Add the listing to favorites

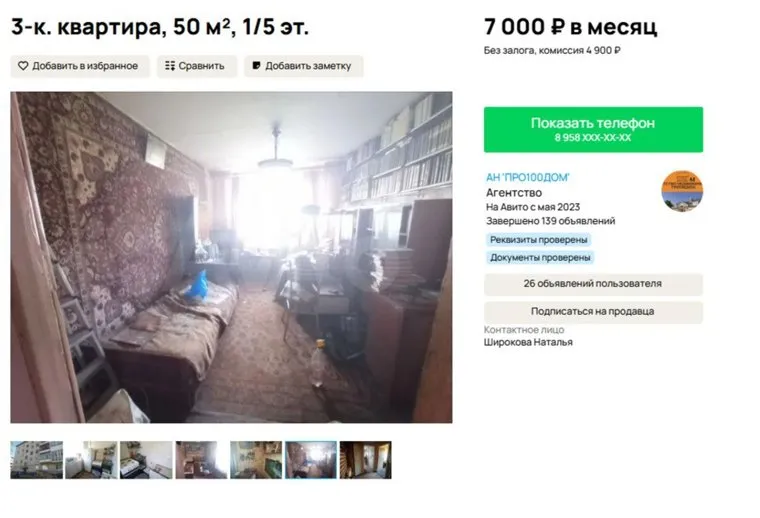pos(80,66)
